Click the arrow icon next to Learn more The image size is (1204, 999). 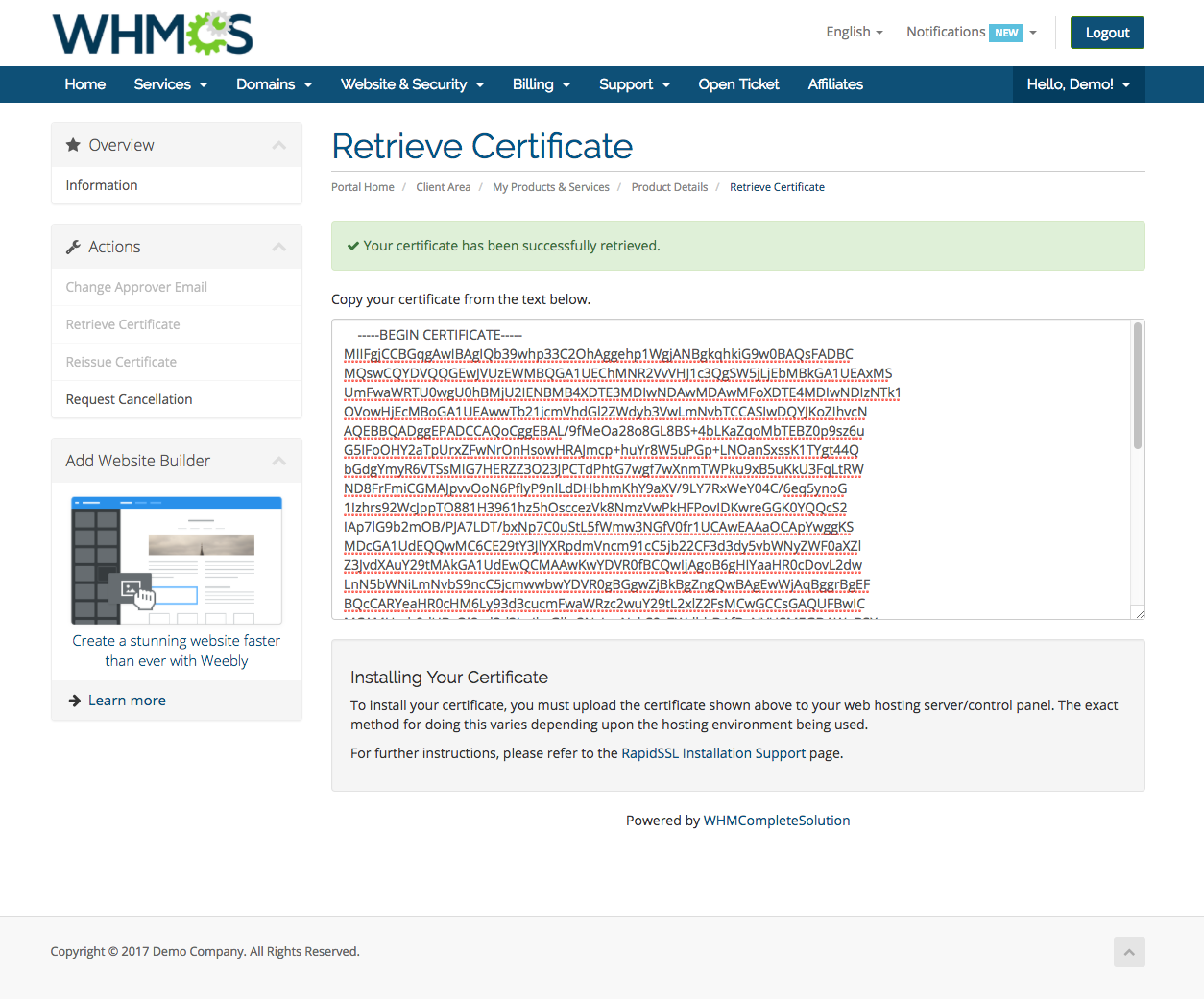(75, 701)
